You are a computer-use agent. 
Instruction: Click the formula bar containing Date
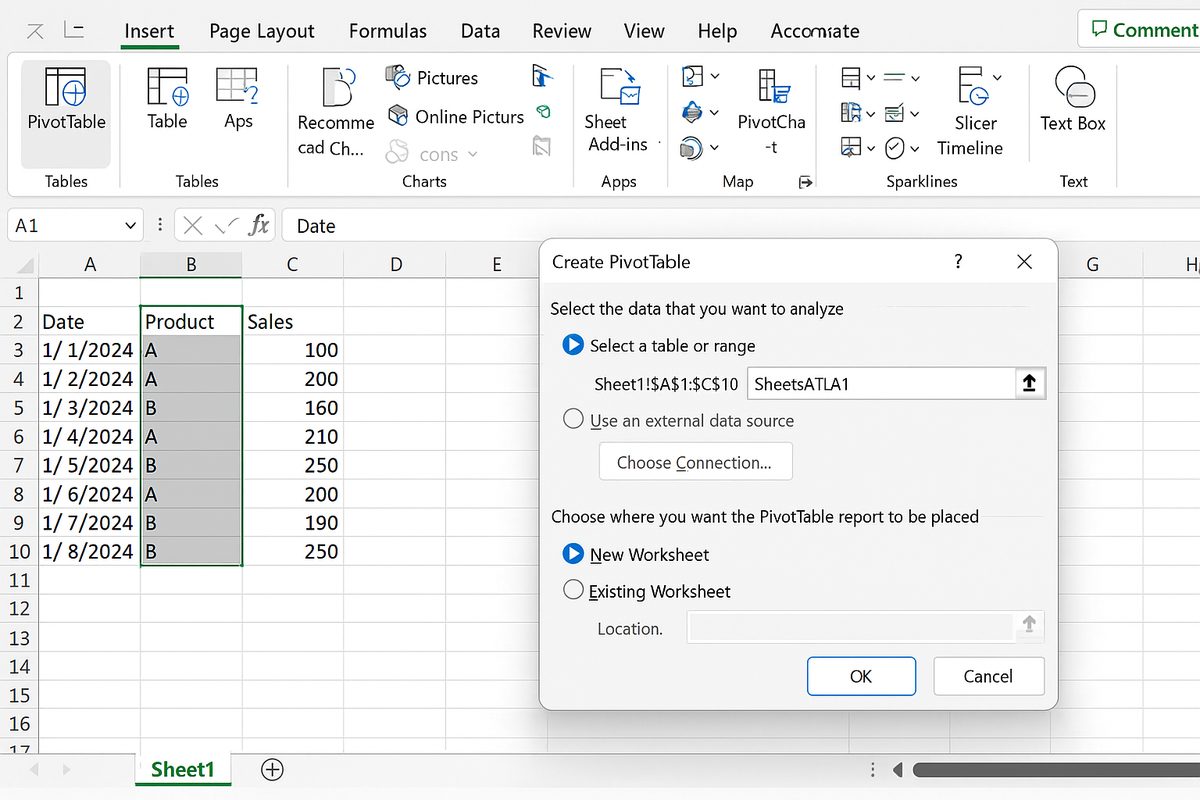coord(740,226)
